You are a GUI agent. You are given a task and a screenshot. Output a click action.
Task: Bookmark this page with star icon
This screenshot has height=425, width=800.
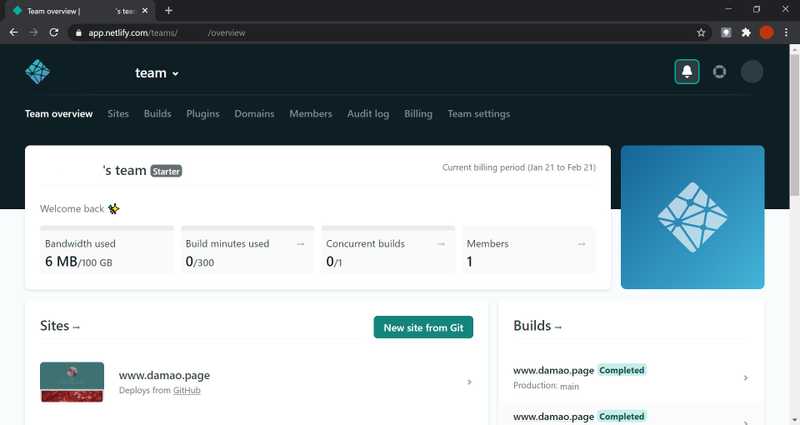[x=701, y=33]
